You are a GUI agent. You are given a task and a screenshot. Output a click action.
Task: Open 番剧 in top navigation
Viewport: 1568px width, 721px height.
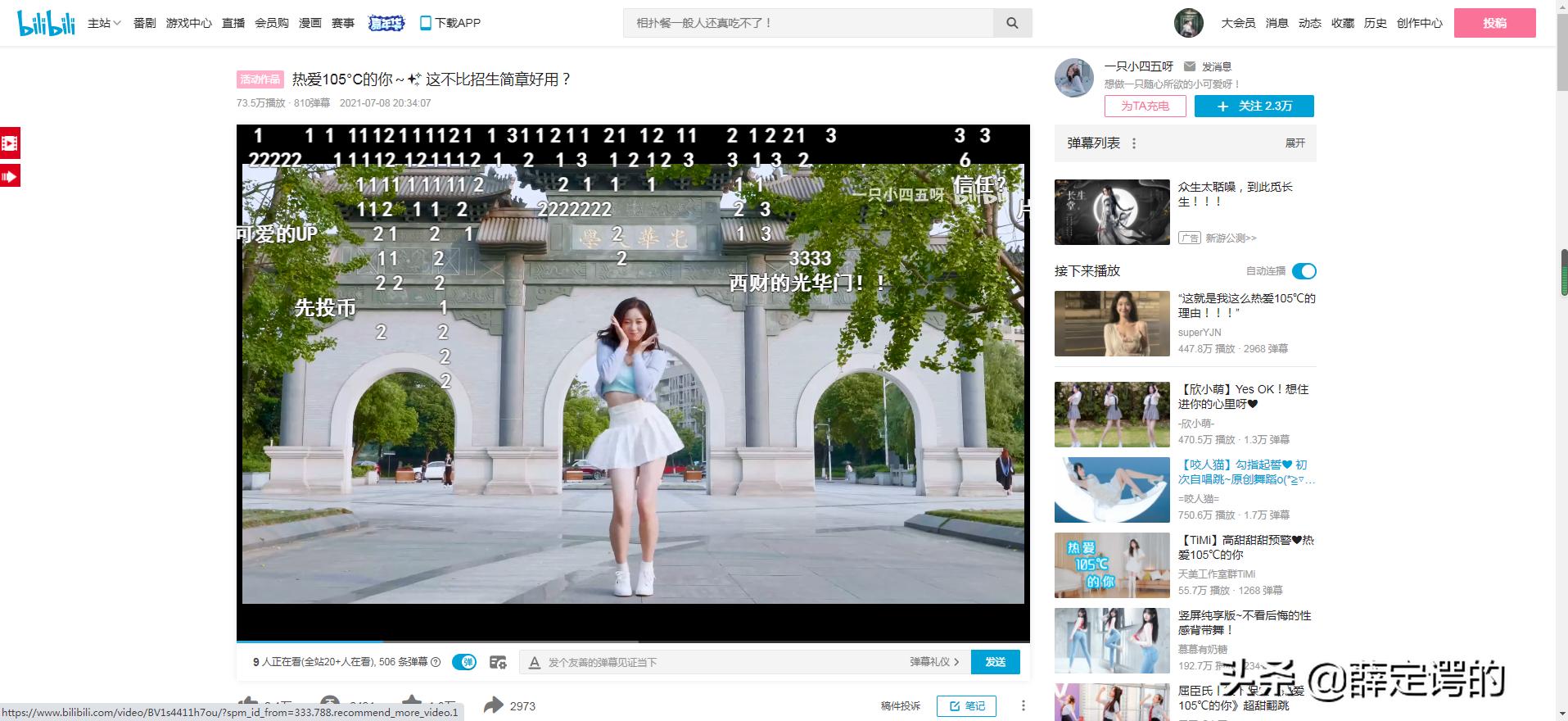coord(145,23)
